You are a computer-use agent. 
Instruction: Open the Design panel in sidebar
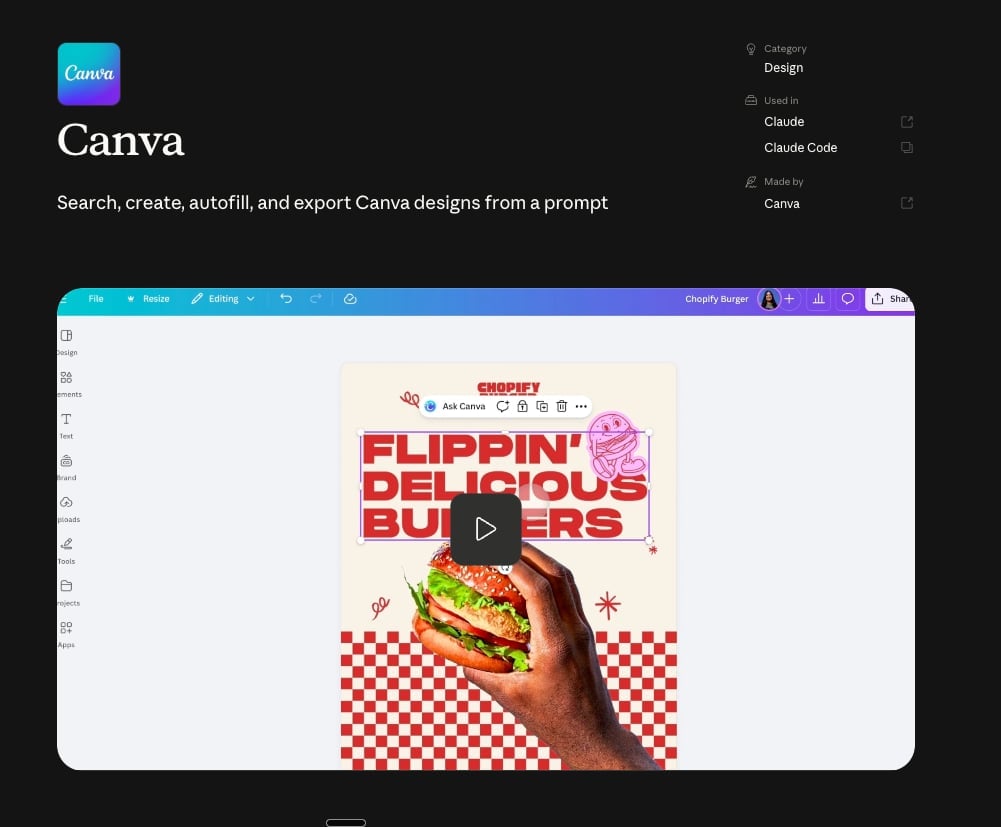pyautogui.click(x=66, y=342)
